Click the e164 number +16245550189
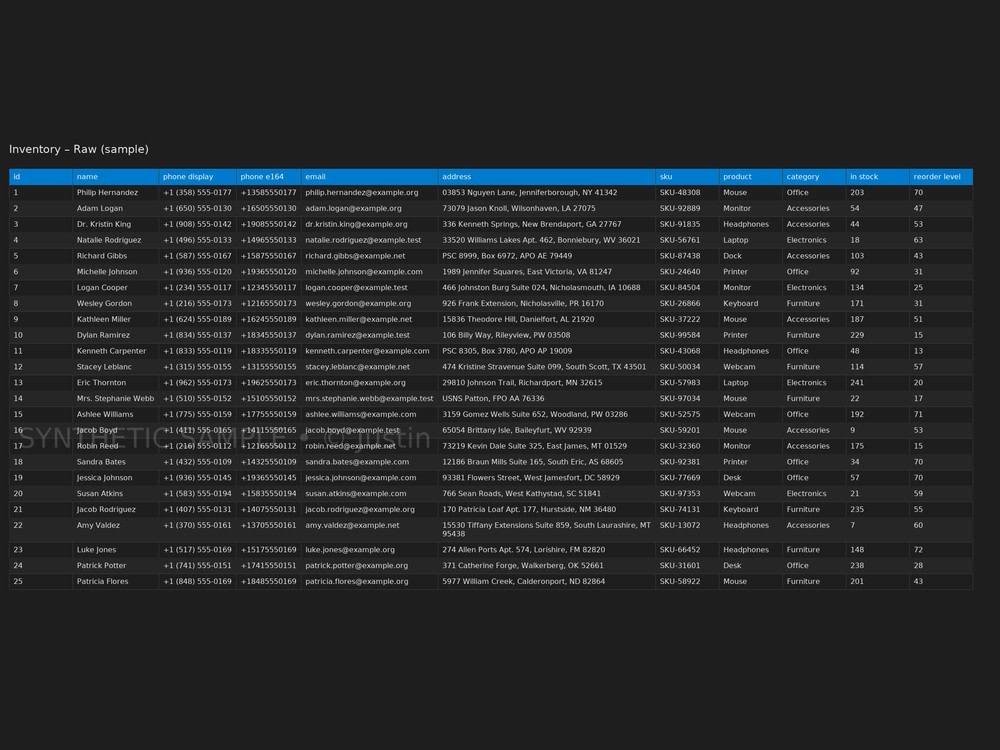The image size is (1000, 750). pyautogui.click(x=268, y=320)
